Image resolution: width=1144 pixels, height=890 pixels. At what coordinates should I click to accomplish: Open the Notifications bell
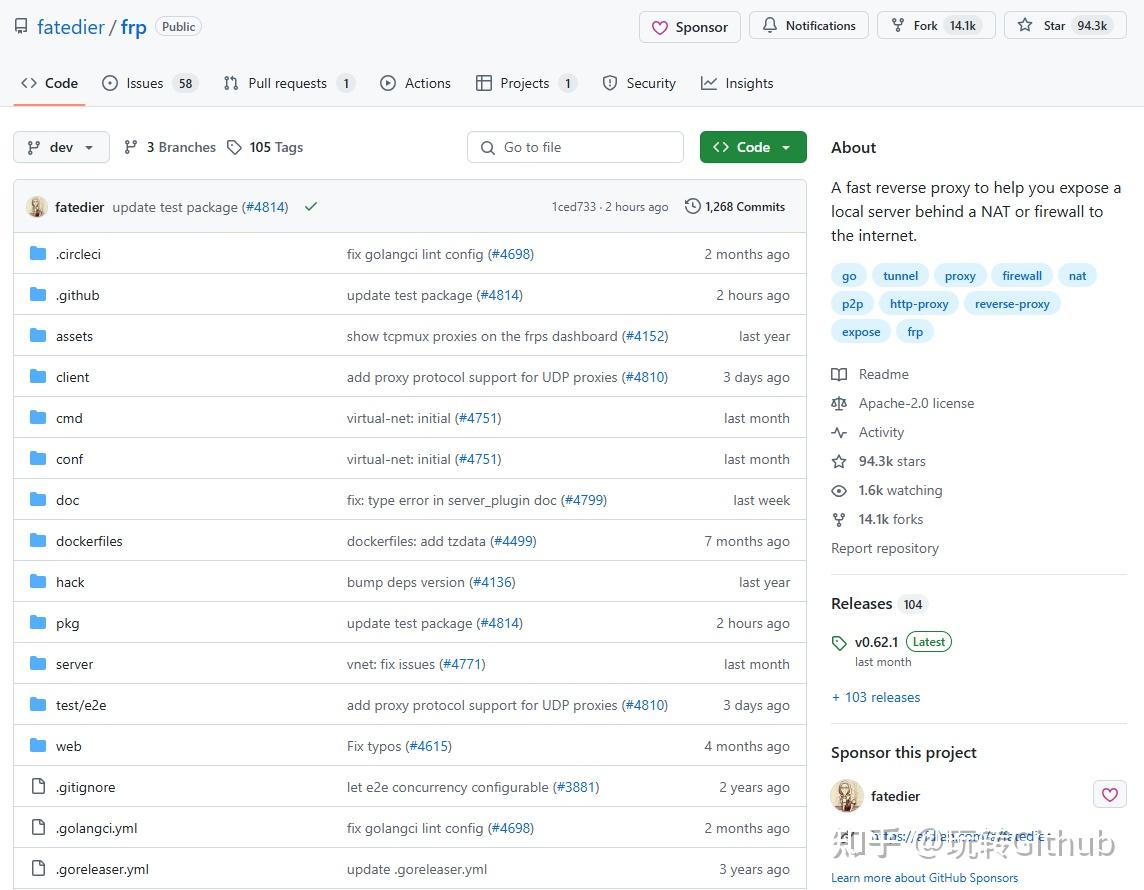pos(810,25)
